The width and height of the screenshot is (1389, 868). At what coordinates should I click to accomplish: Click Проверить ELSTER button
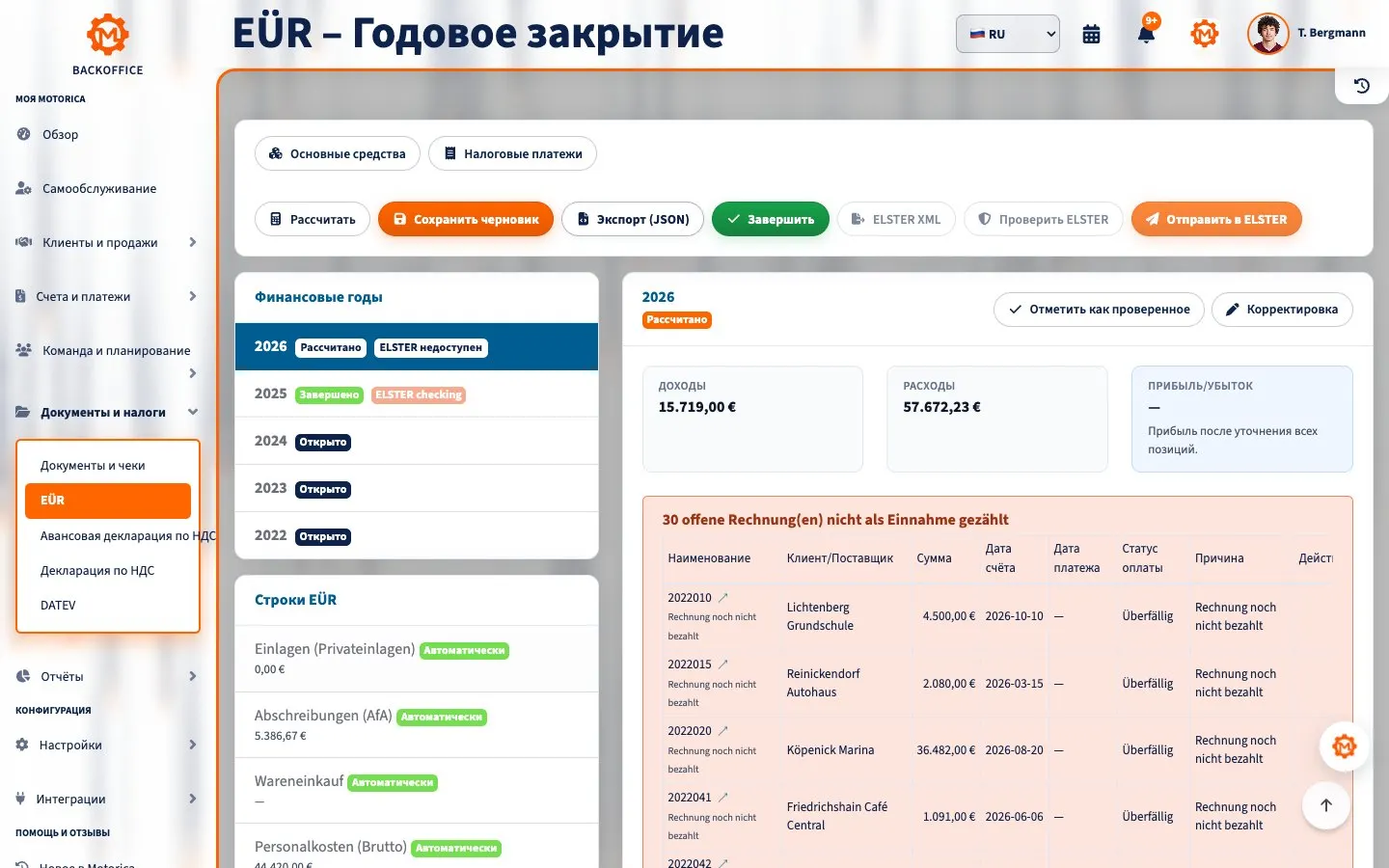pyautogui.click(x=1044, y=219)
